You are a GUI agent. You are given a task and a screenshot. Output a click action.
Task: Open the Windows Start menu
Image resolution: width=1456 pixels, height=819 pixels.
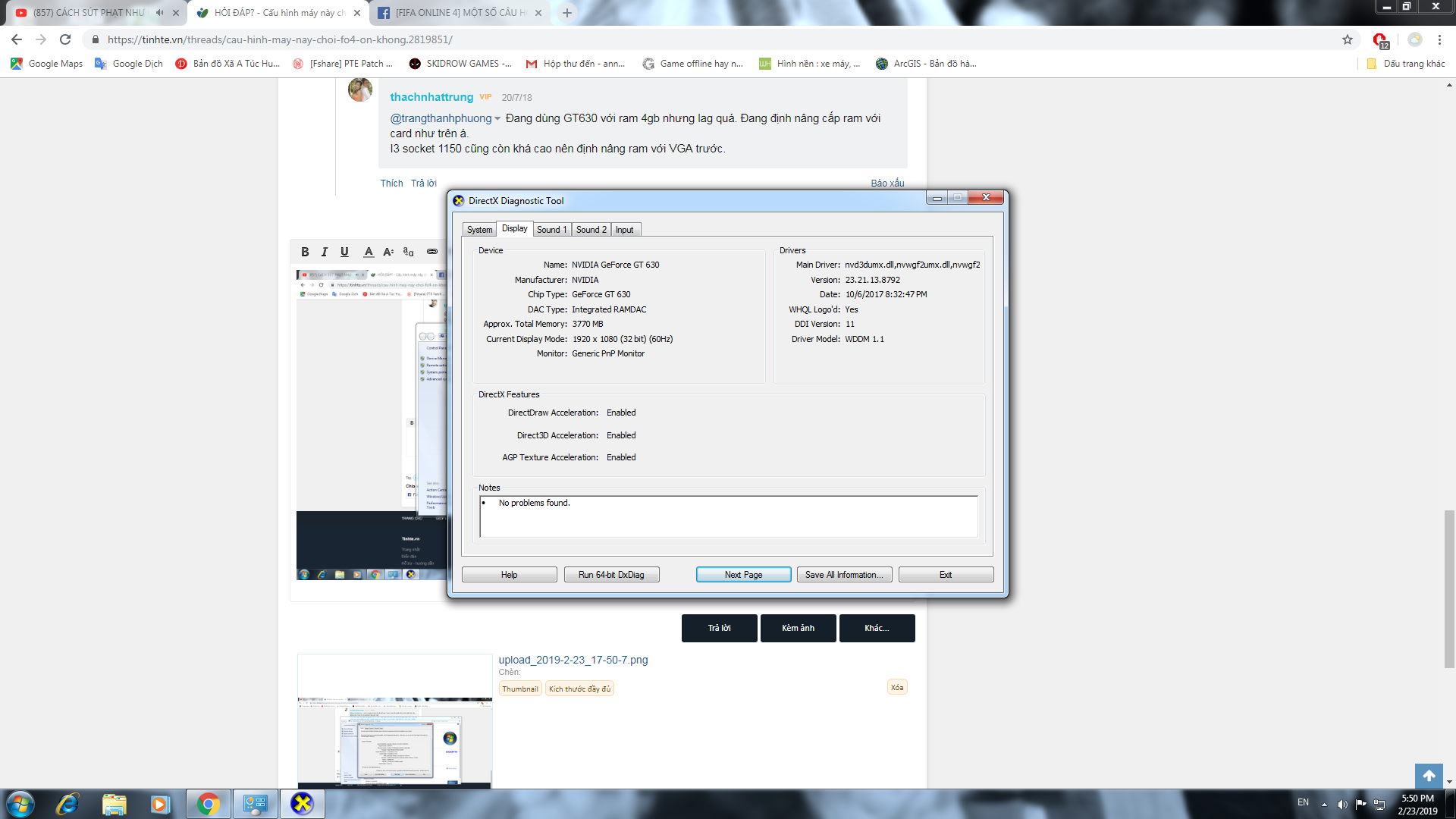(20, 804)
